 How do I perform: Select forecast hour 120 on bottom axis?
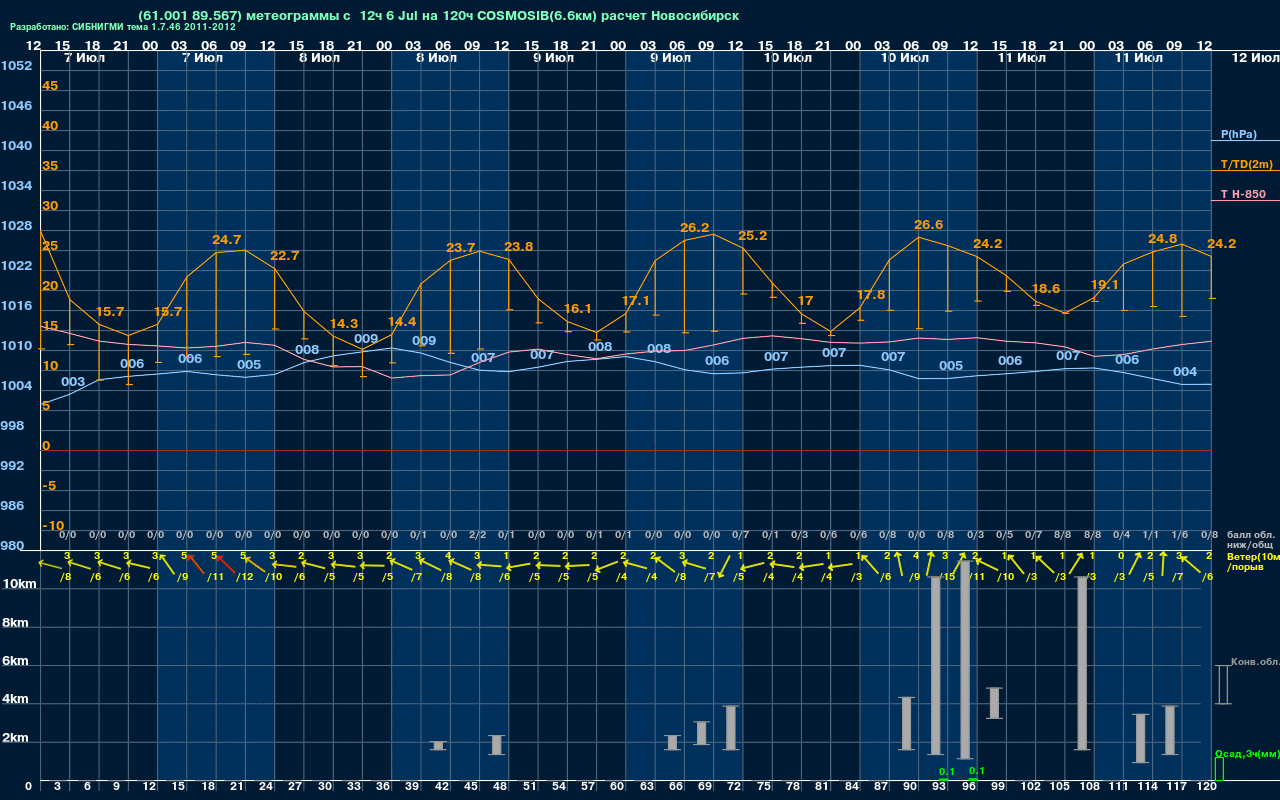(1207, 787)
